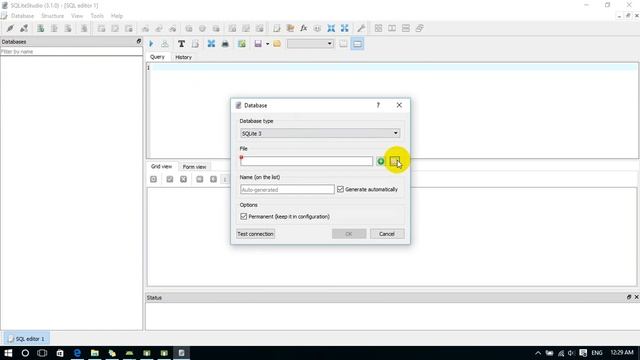The width and height of the screenshot is (640, 360).
Task: Create view from query green icon
Action: tap(242, 44)
